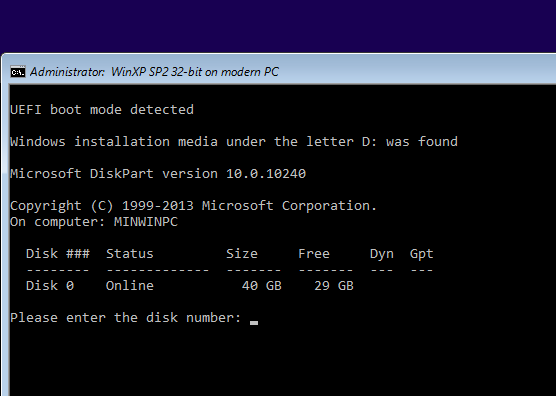Click the '40 GB' size value
The width and height of the screenshot is (556, 396).
point(262,286)
